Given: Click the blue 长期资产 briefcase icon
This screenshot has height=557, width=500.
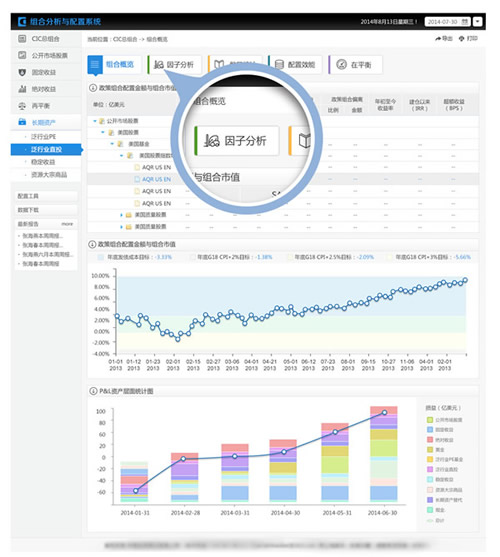Looking at the screenshot, I should coord(22,122).
